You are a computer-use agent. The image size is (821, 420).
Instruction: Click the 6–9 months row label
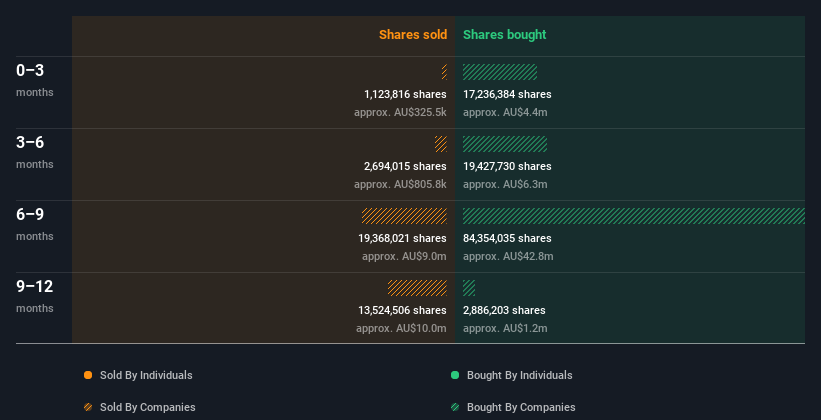pos(35,224)
